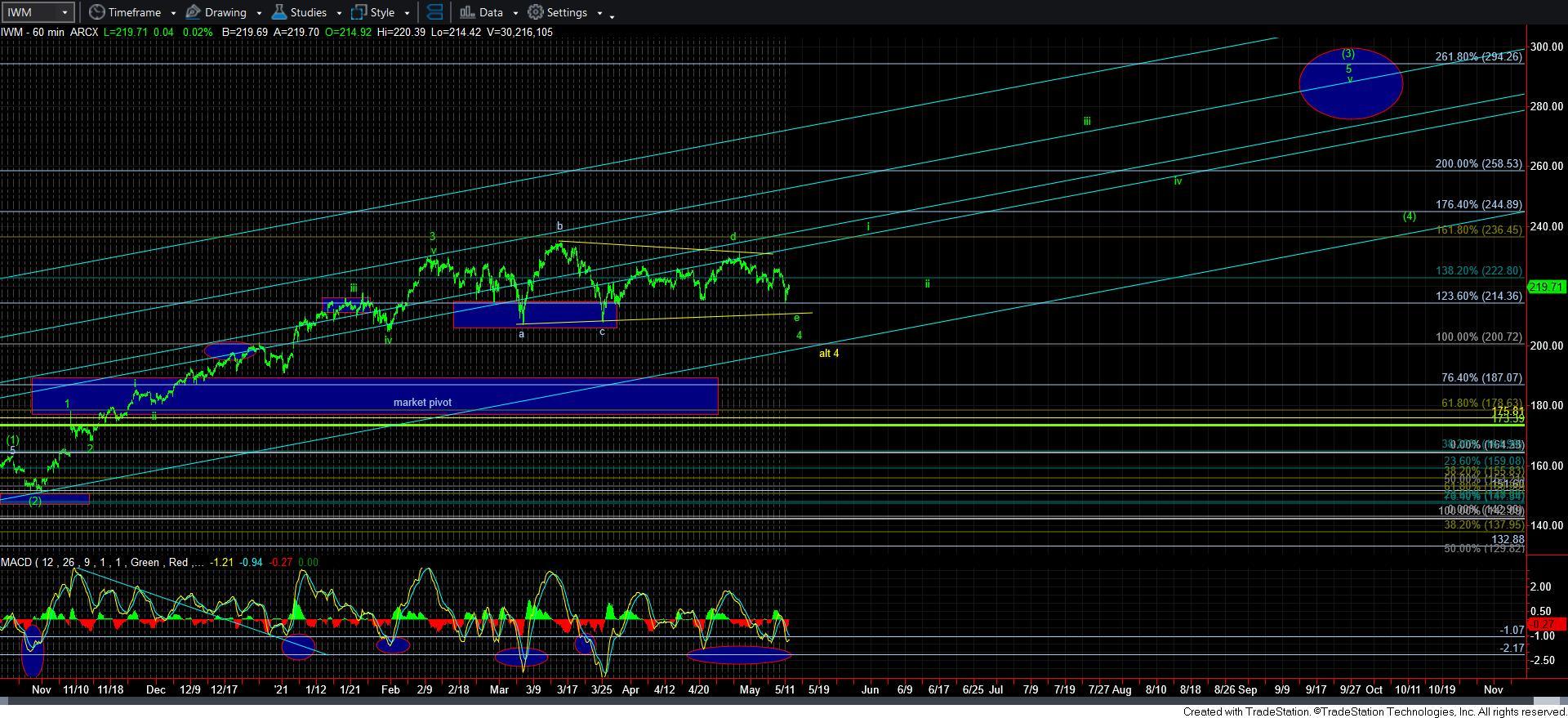The image size is (1568, 718).
Task: Click the '260.00' price axis label
Action: [x=1547, y=167]
